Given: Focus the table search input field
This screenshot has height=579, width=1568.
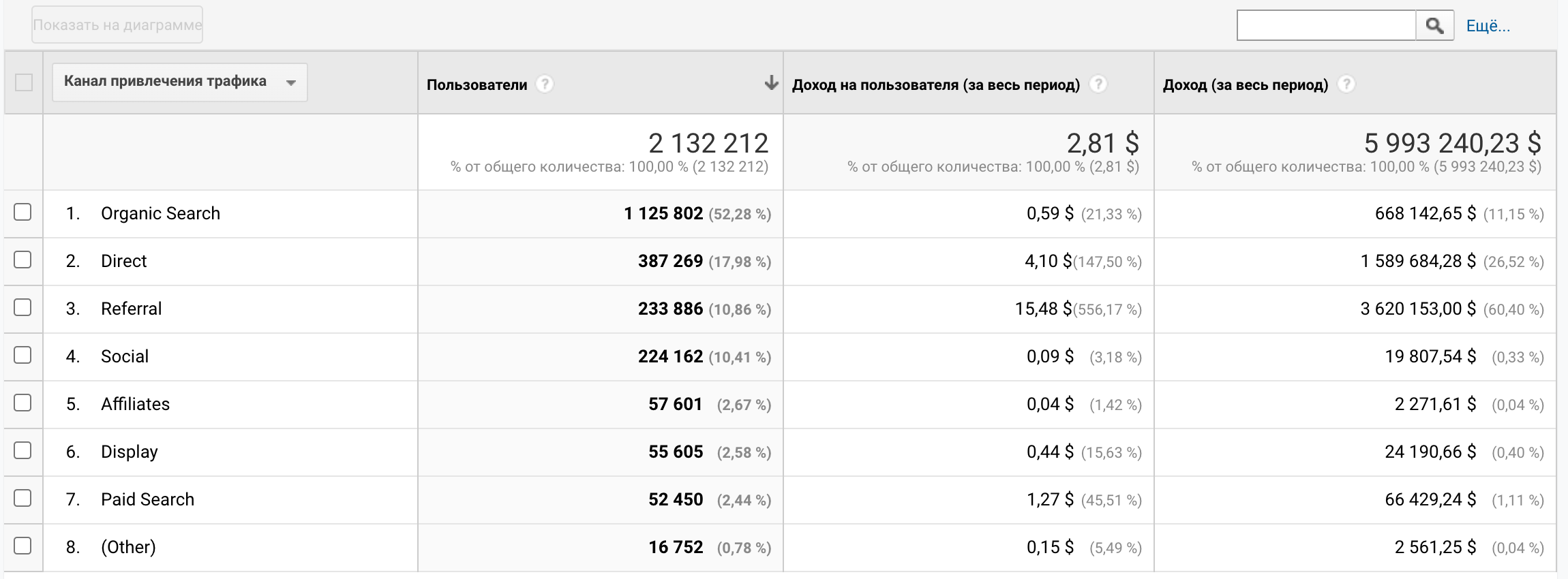Looking at the screenshot, I should tap(1327, 25).
